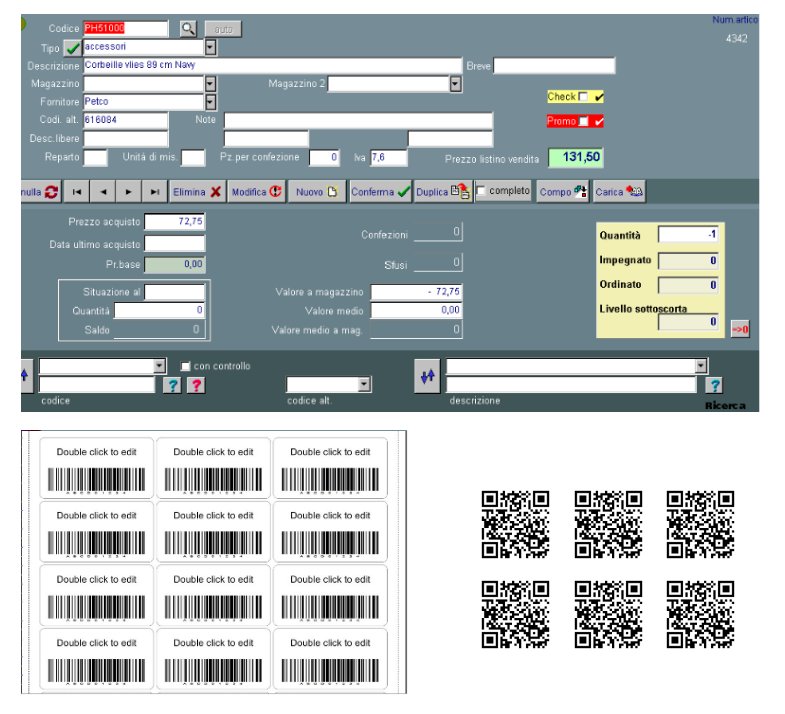The image size is (785, 714).
Task: Click the blue question mark codice button
Action: pos(172,385)
